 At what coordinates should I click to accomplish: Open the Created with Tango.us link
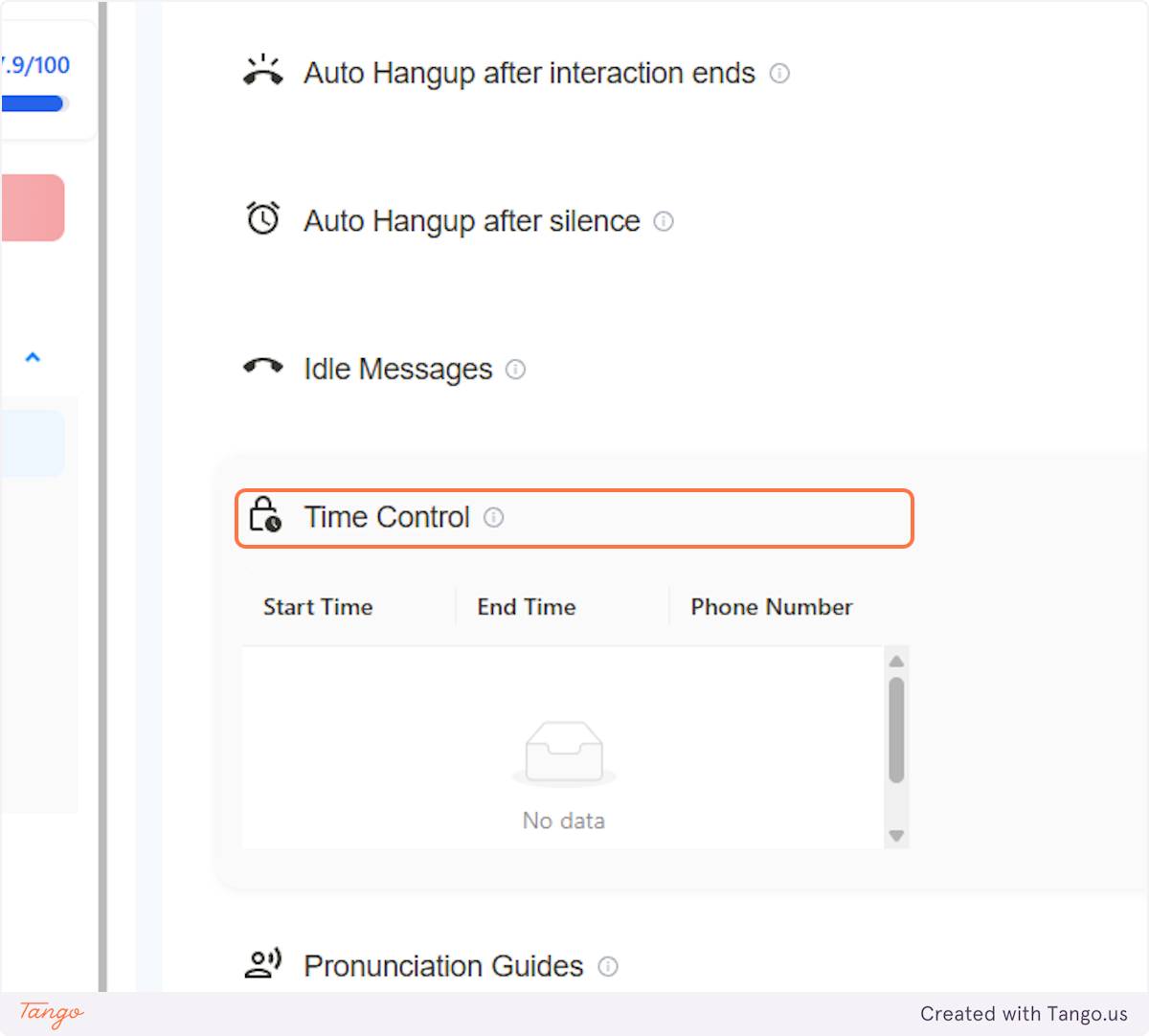1024,1014
